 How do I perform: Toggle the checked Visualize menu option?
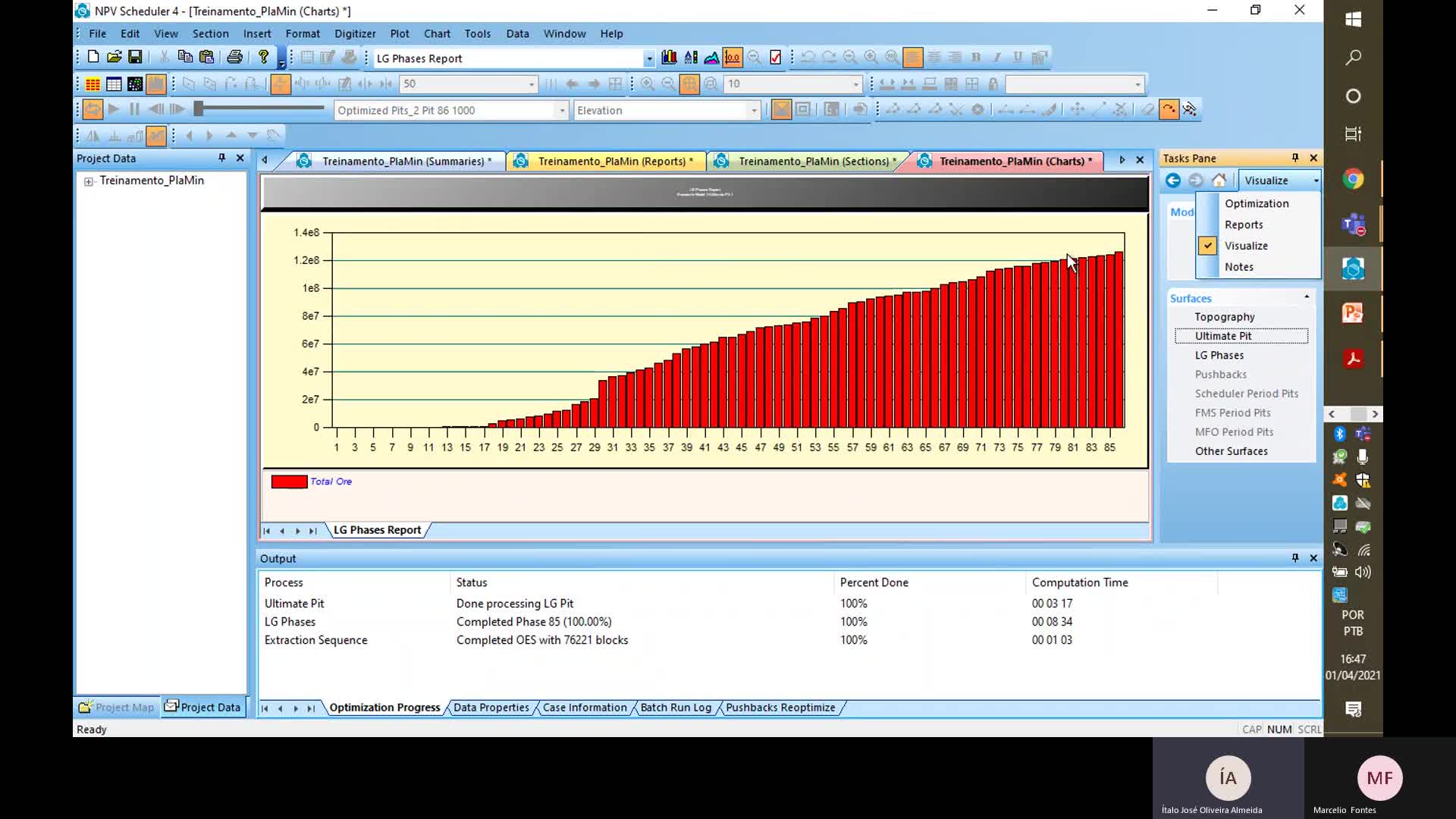click(x=1258, y=246)
